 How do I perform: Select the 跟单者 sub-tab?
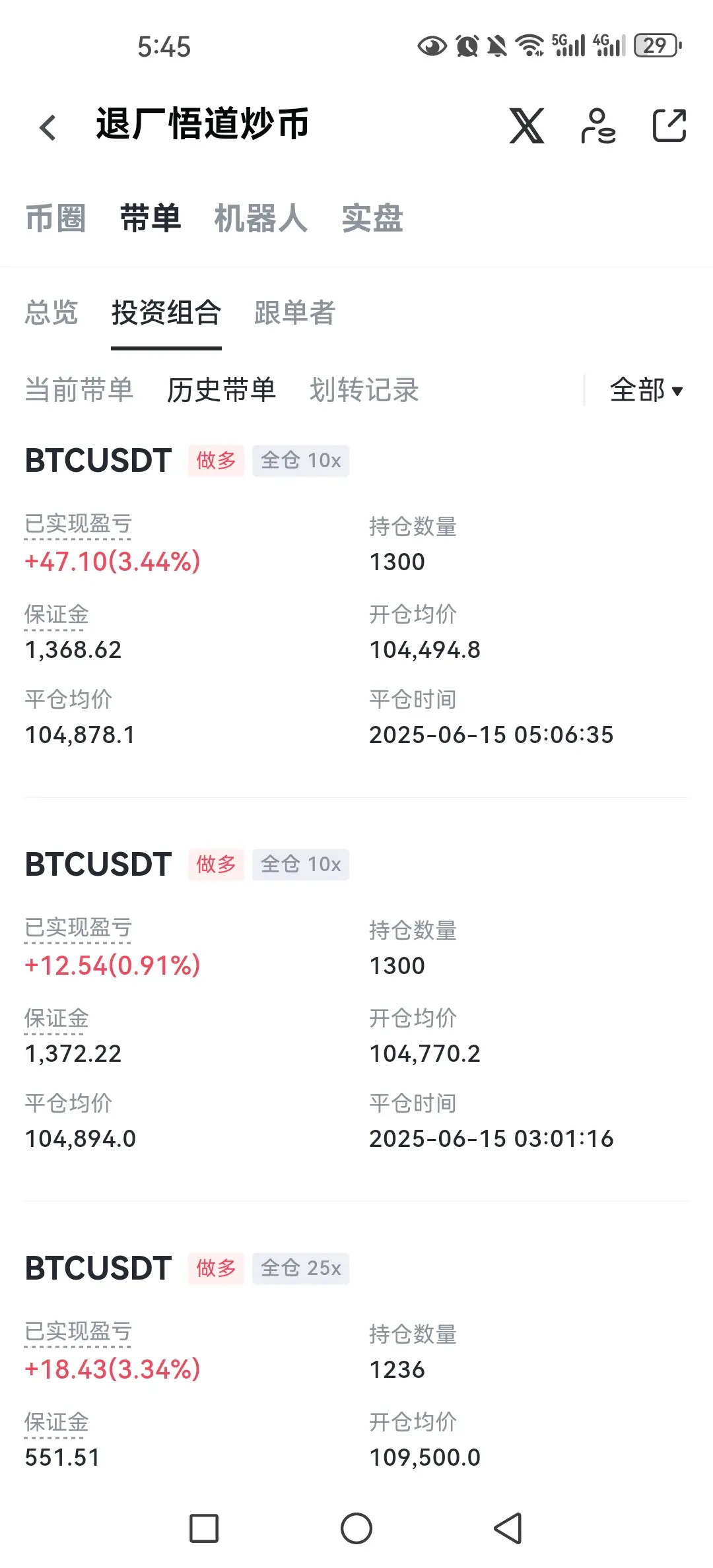pyautogui.click(x=295, y=313)
